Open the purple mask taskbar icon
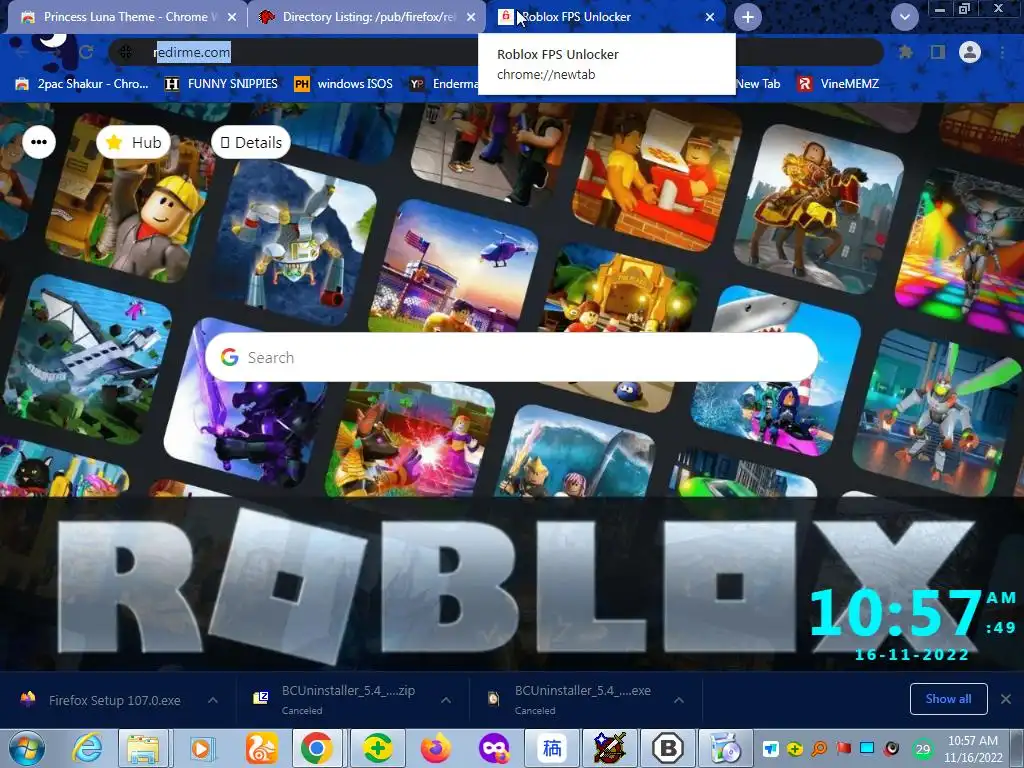 [x=493, y=748]
